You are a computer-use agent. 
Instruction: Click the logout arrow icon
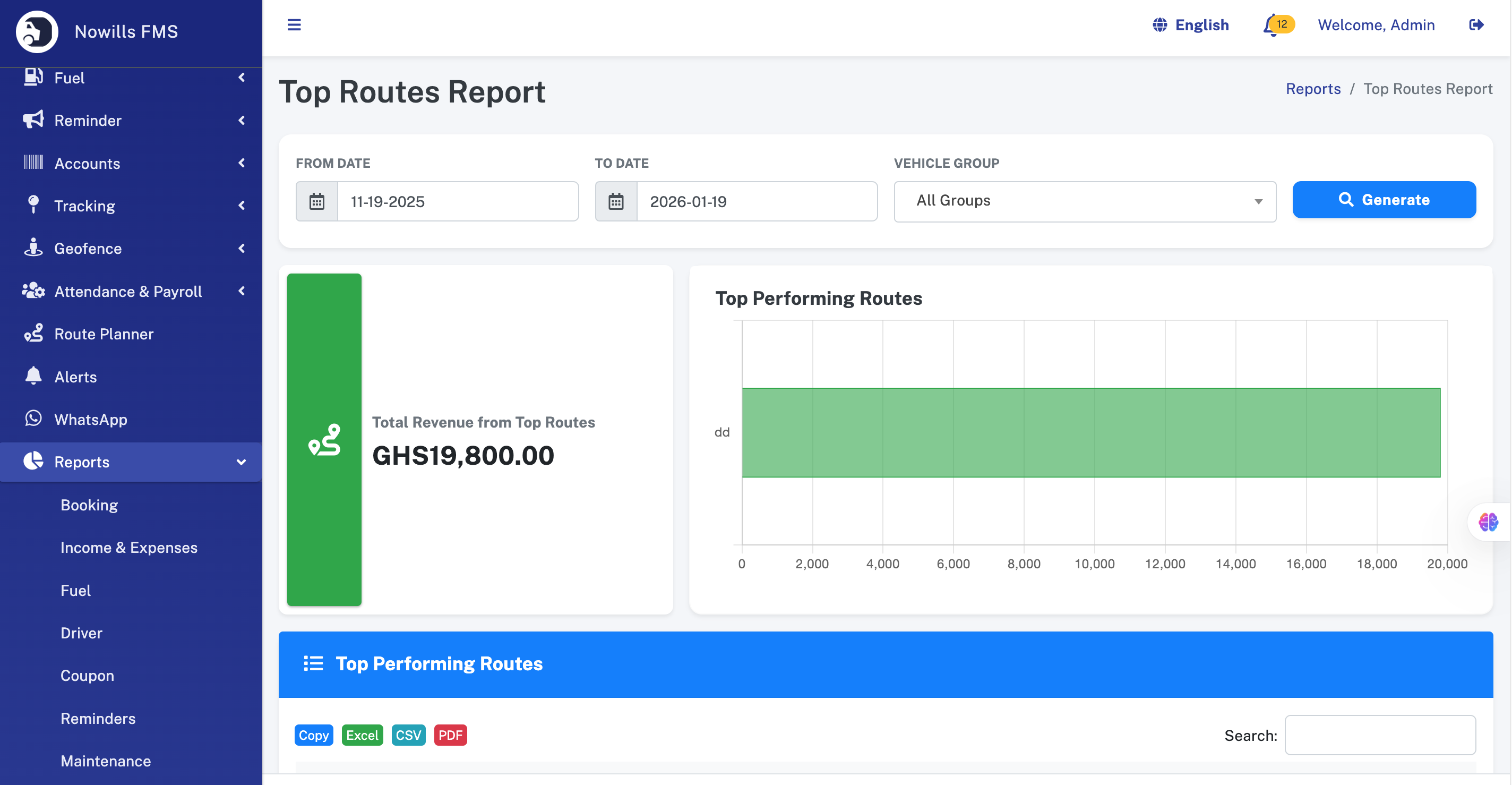click(1476, 25)
